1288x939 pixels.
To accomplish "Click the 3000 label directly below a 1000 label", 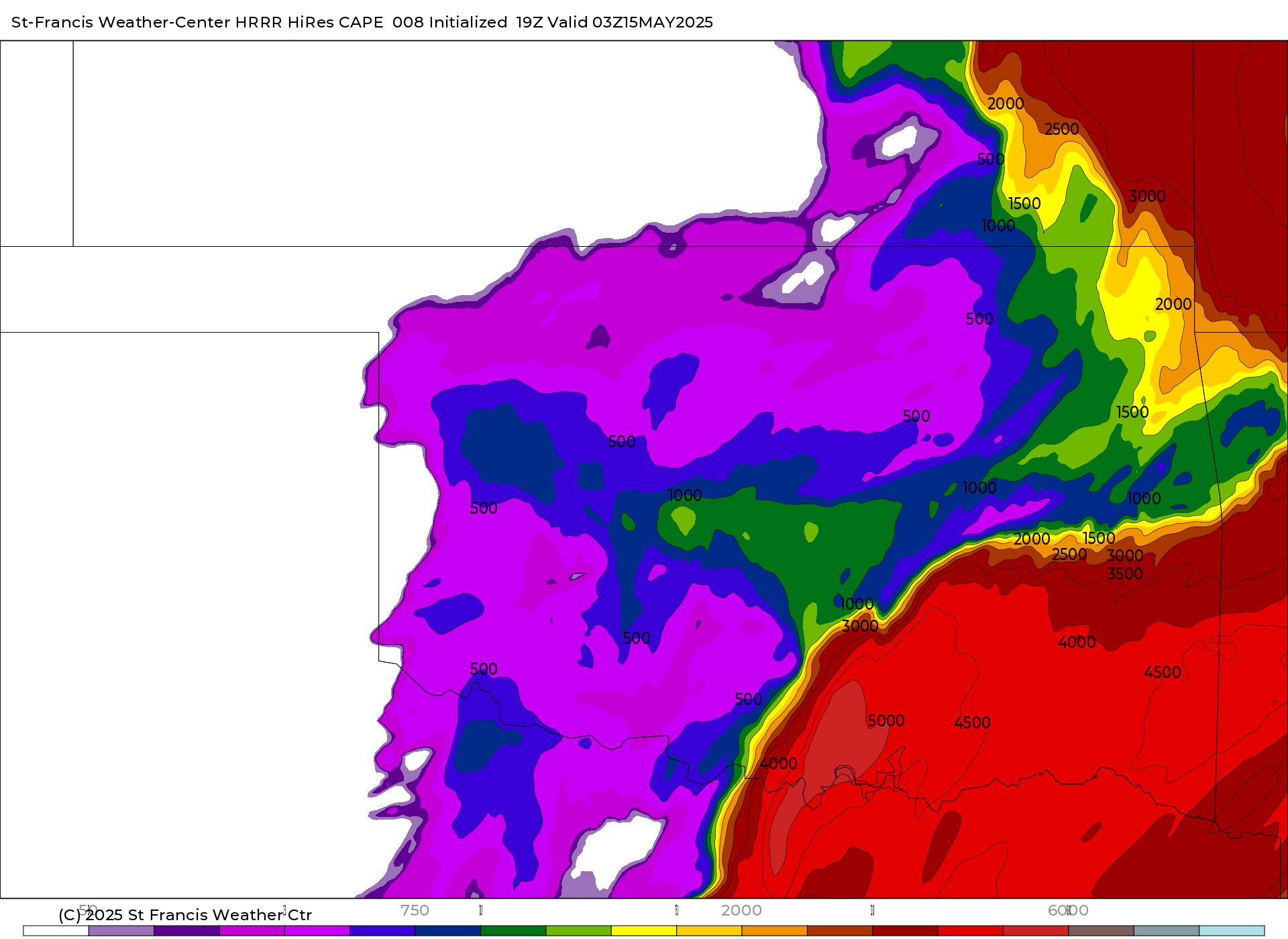I will coord(860,626).
